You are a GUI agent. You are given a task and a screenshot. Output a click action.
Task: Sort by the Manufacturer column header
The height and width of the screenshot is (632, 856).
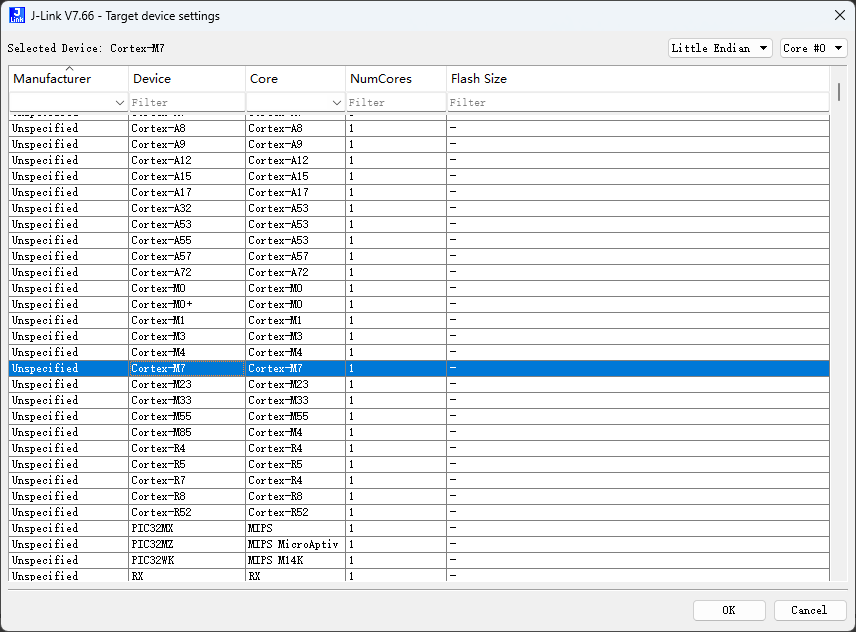click(x=68, y=79)
